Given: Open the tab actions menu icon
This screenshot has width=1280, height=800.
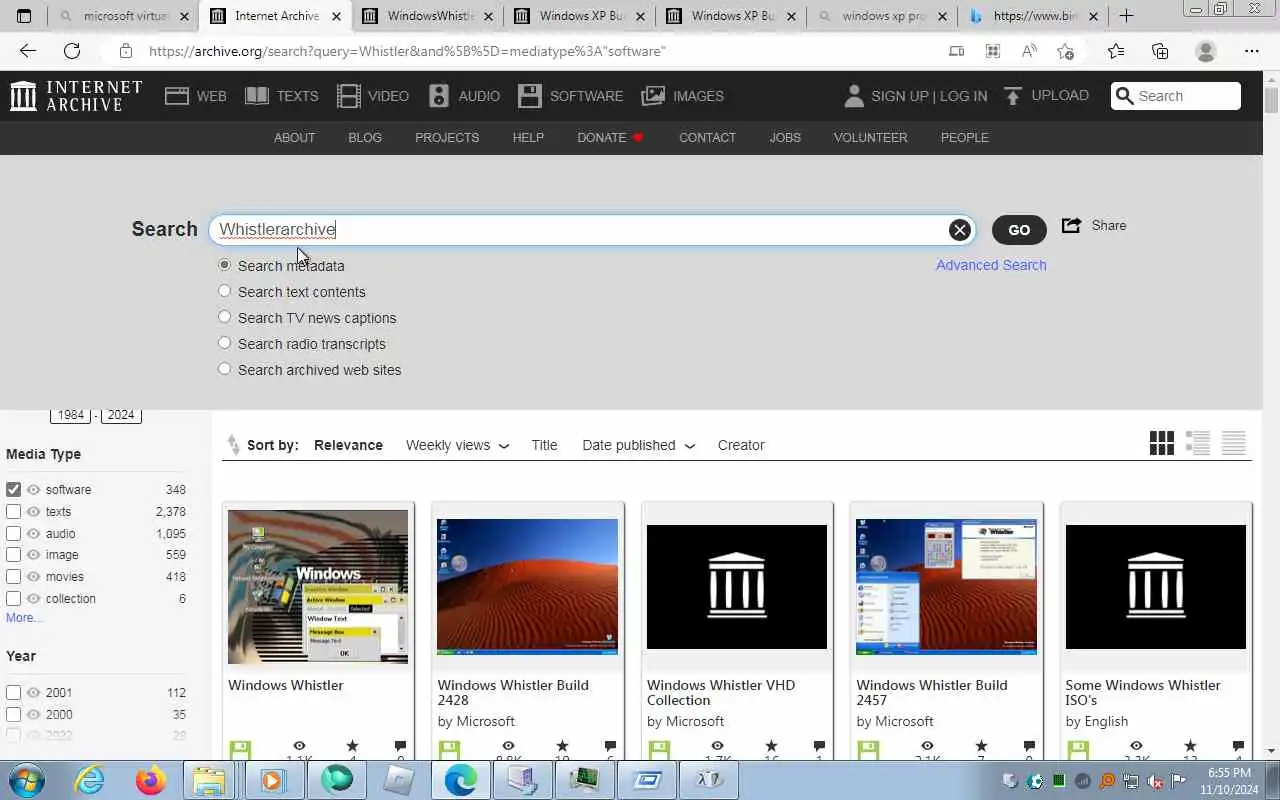Looking at the screenshot, I should [x=24, y=16].
